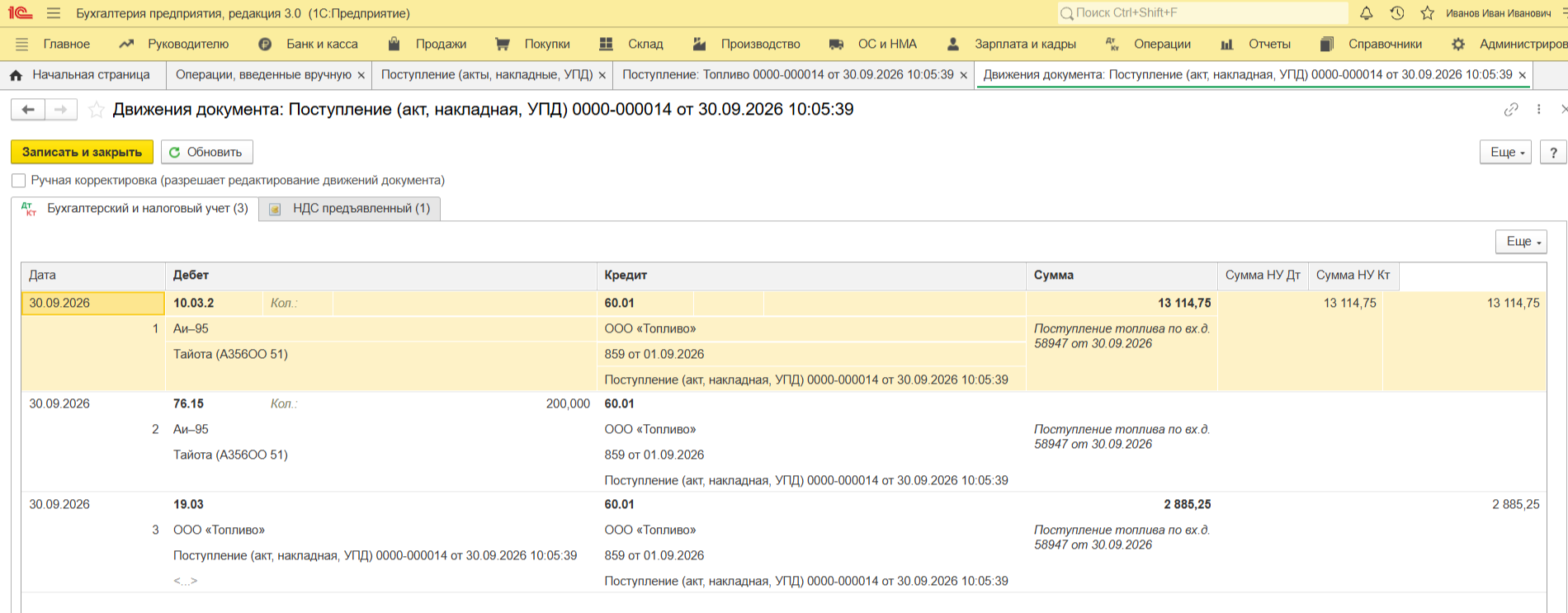Expand the top Еще dropdown button
Viewport: 1568px width, 613px height.
coord(1507,152)
